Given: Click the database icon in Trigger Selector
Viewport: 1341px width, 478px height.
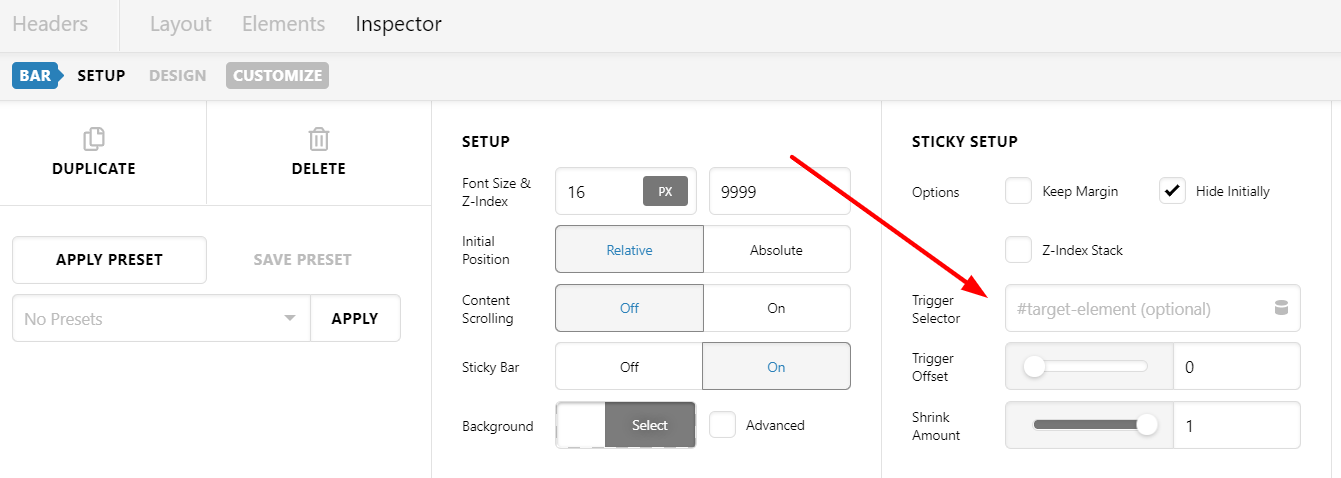Looking at the screenshot, I should (x=1281, y=308).
